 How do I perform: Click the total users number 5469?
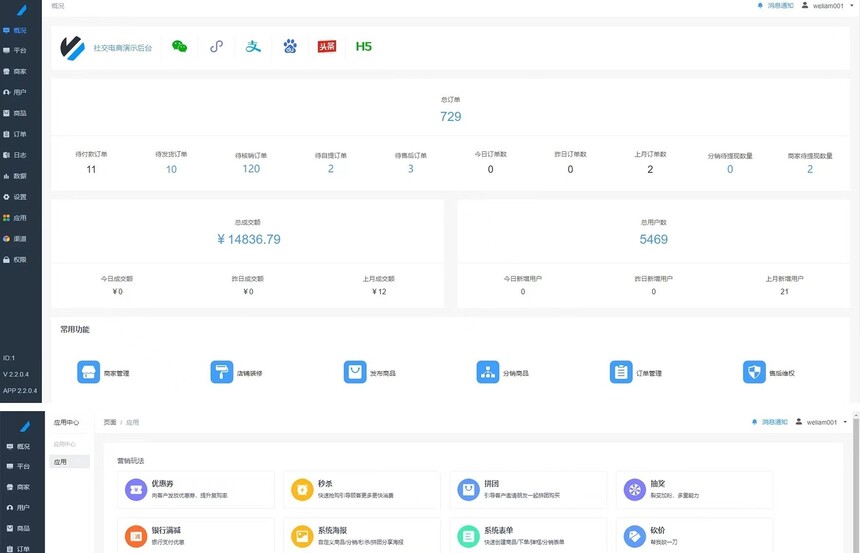tap(653, 239)
